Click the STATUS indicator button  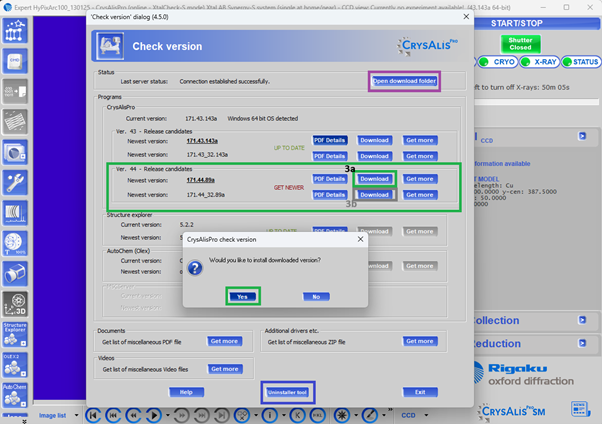pos(580,62)
